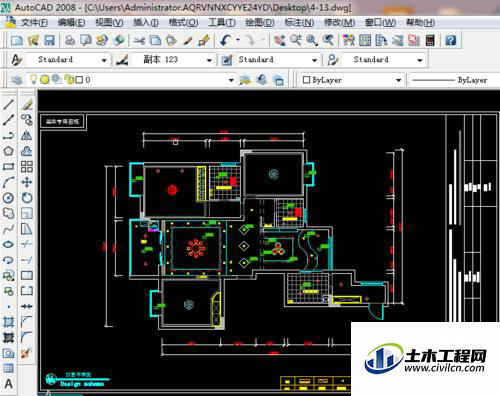The width and height of the screenshot is (500, 396).
Task: Select the Rotate tool
Action: [x=27, y=198]
